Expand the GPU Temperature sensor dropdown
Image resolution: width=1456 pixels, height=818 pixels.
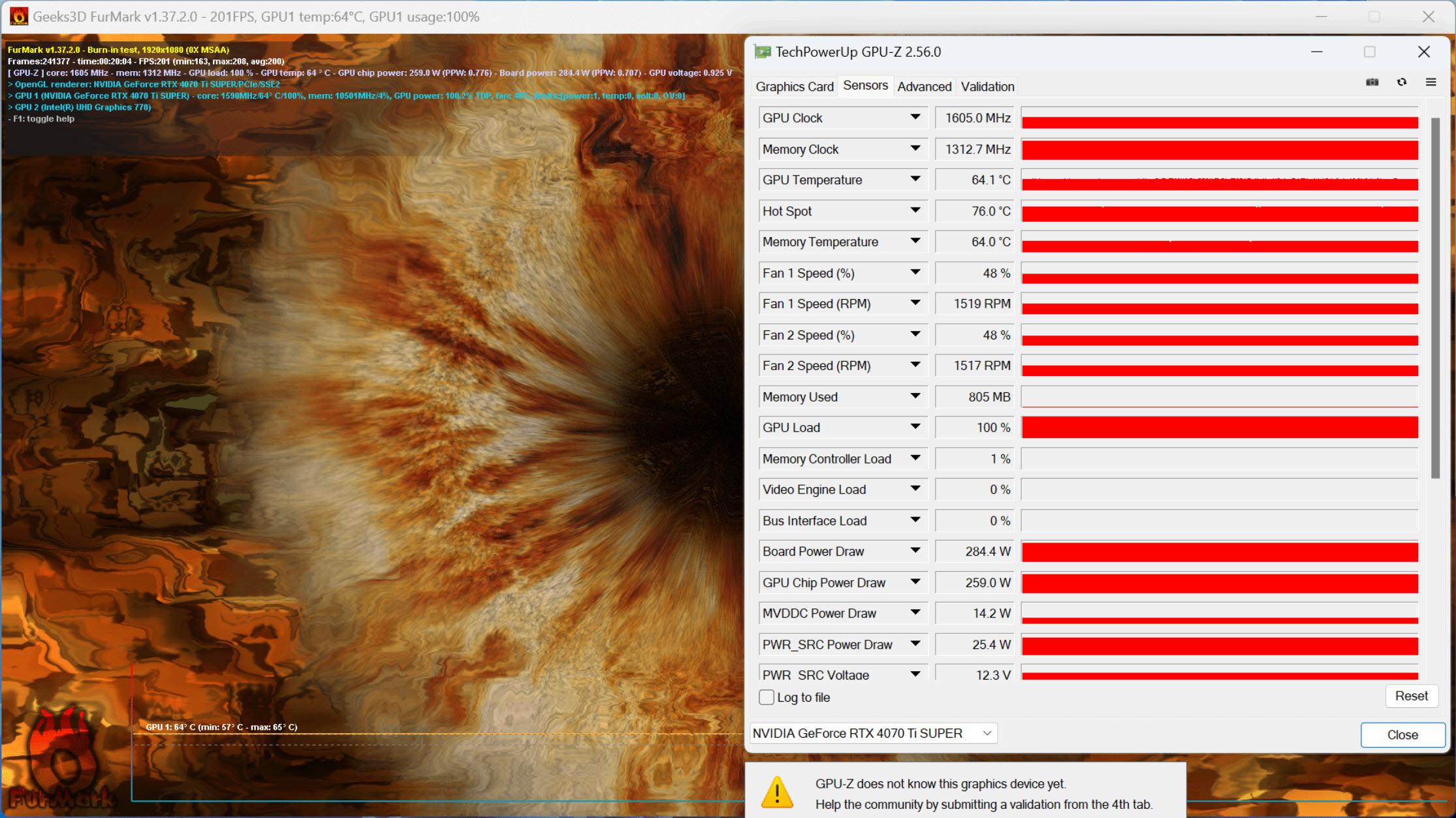point(915,179)
